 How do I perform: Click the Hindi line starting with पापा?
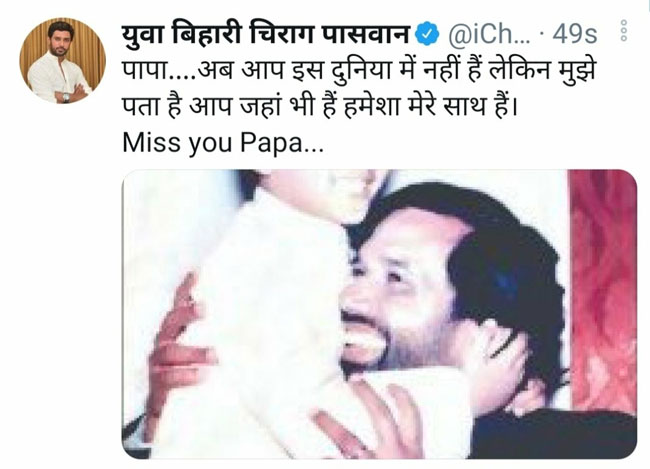pyautogui.click(x=359, y=70)
